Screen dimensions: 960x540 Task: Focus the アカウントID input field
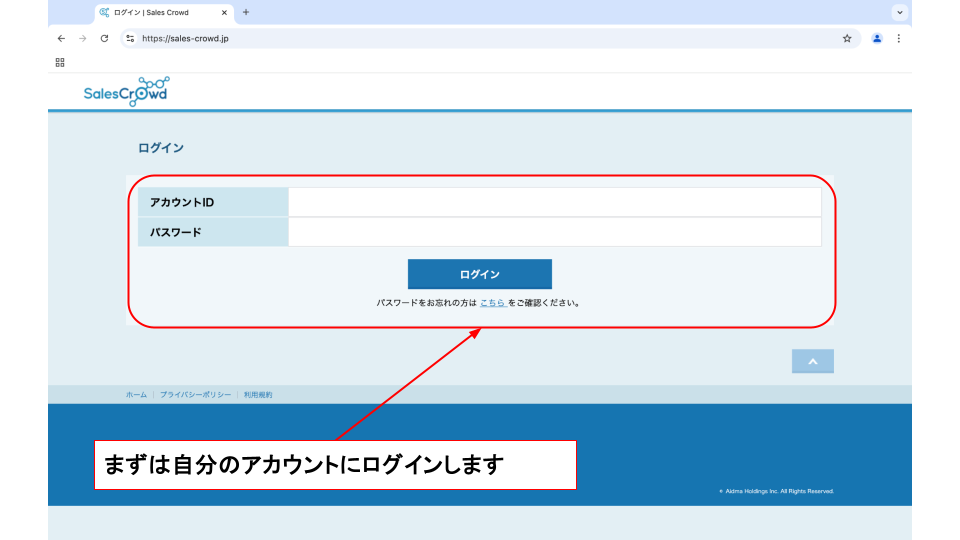click(554, 203)
